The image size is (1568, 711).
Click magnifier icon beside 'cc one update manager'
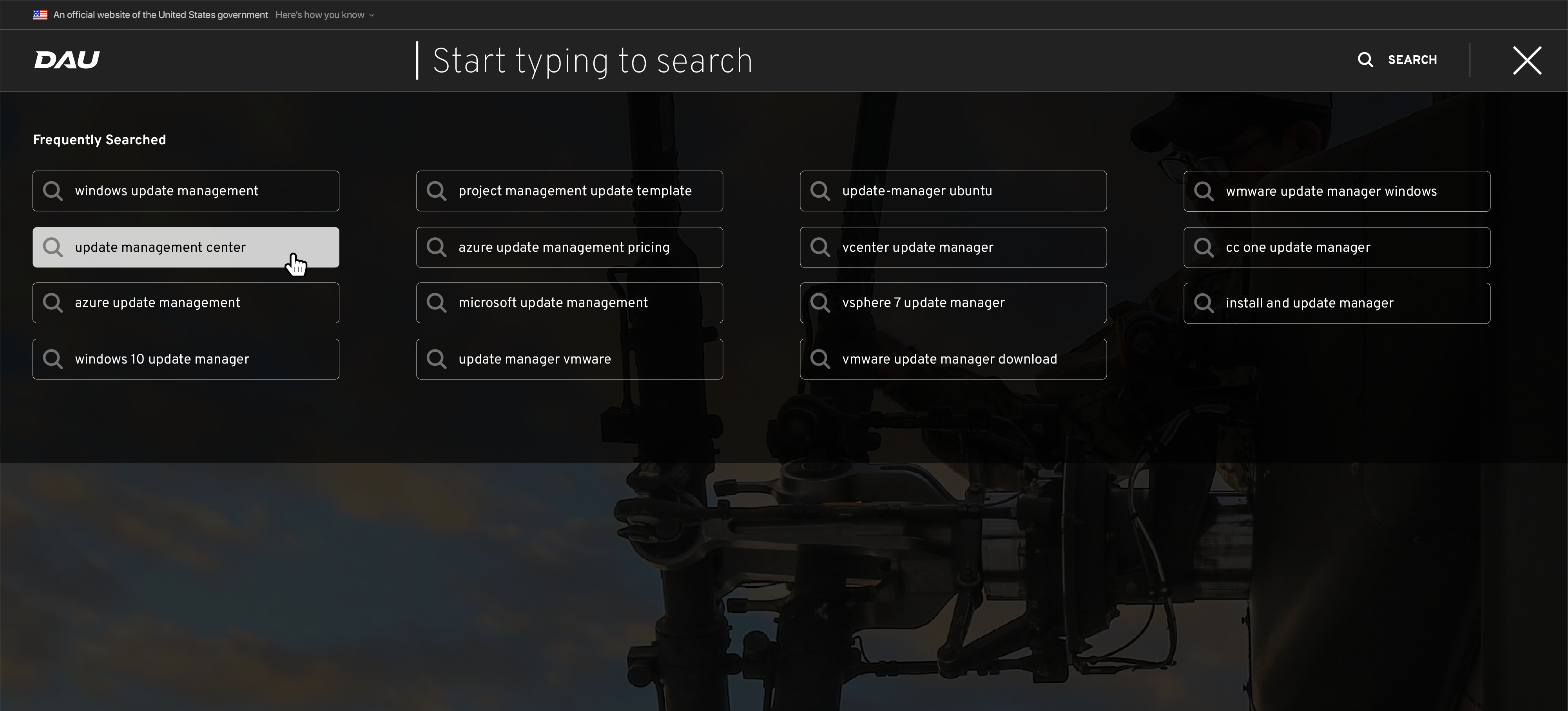click(1204, 247)
